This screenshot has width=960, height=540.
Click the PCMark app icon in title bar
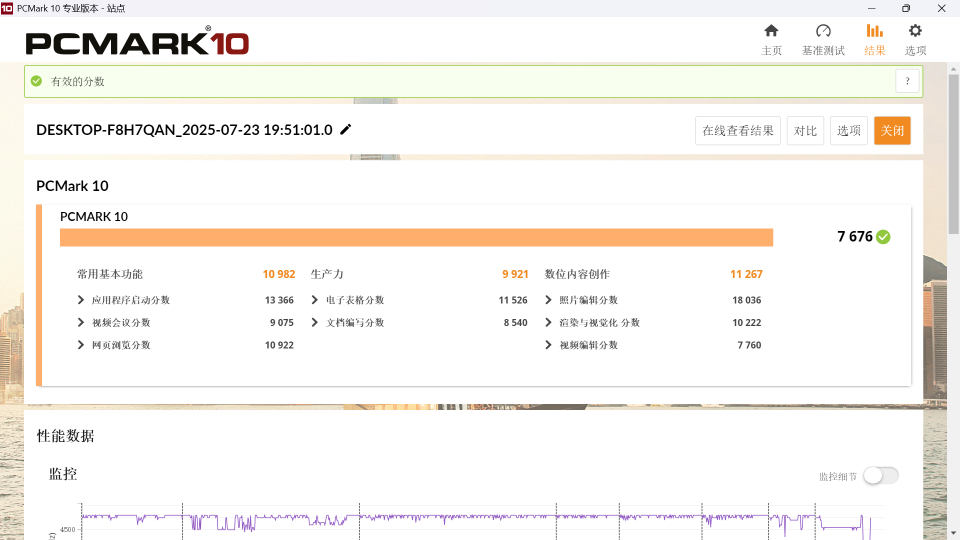click(7, 8)
